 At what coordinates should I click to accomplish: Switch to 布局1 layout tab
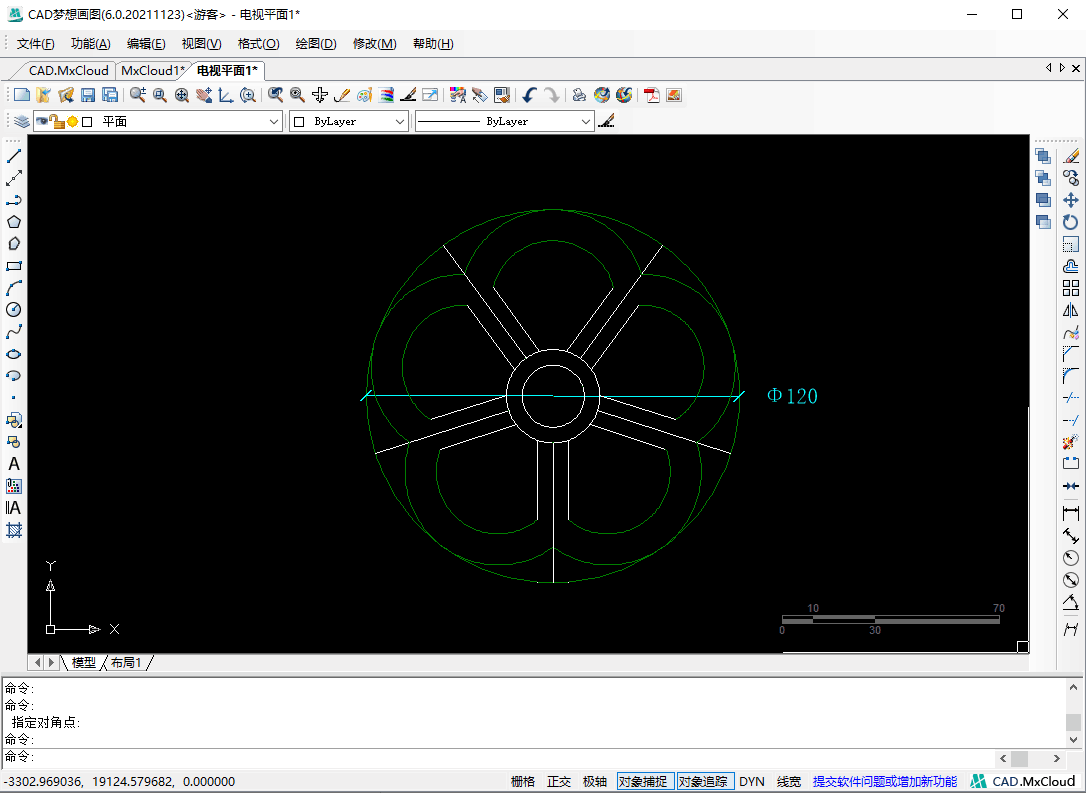point(126,663)
